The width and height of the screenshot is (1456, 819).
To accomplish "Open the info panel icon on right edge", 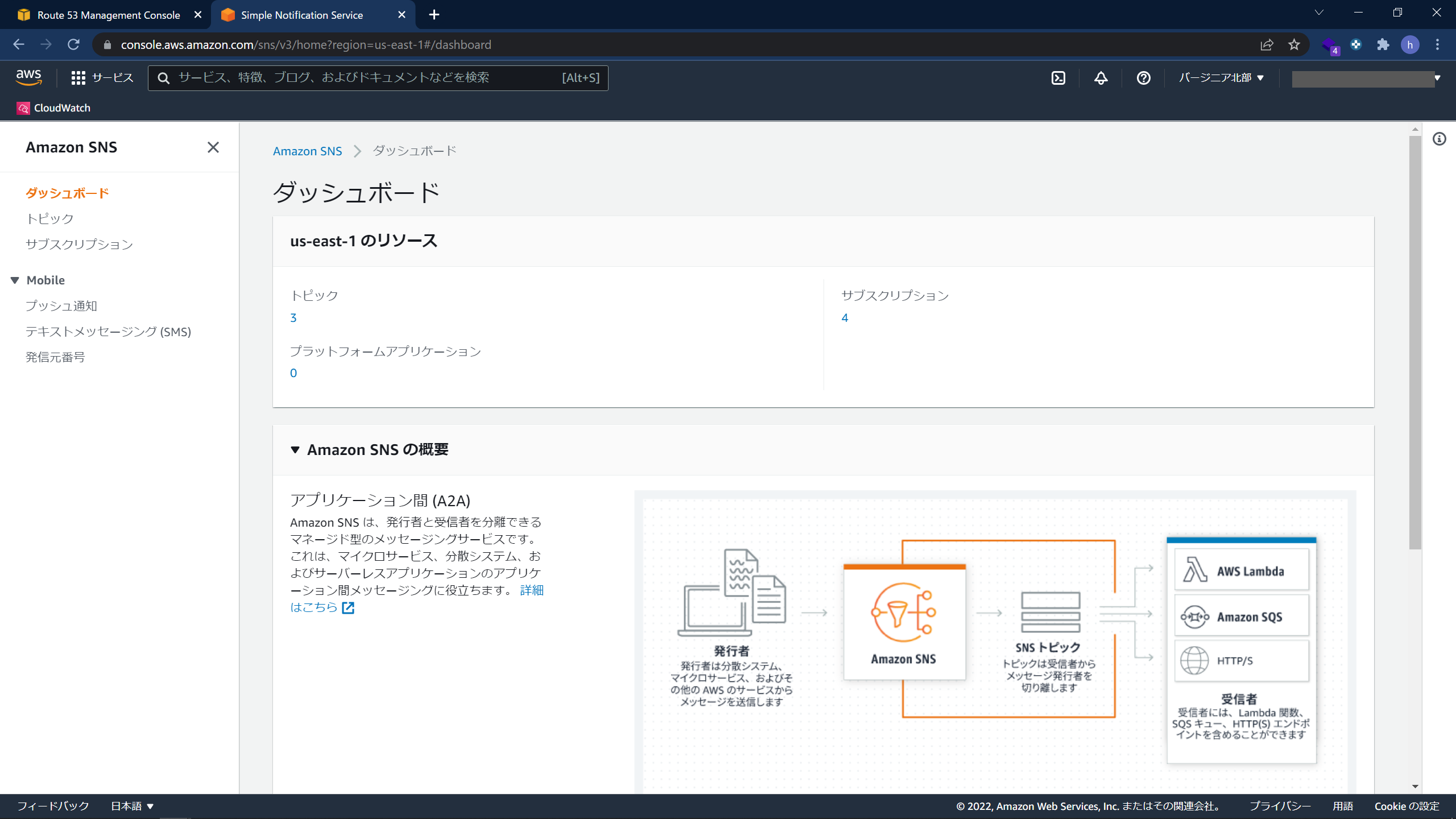I will pos(1440,139).
